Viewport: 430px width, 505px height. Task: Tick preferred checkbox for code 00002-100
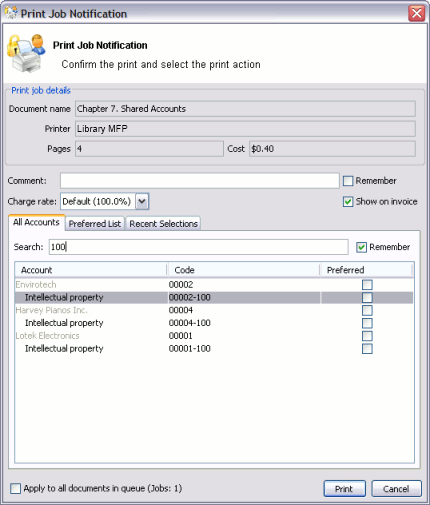[367, 297]
